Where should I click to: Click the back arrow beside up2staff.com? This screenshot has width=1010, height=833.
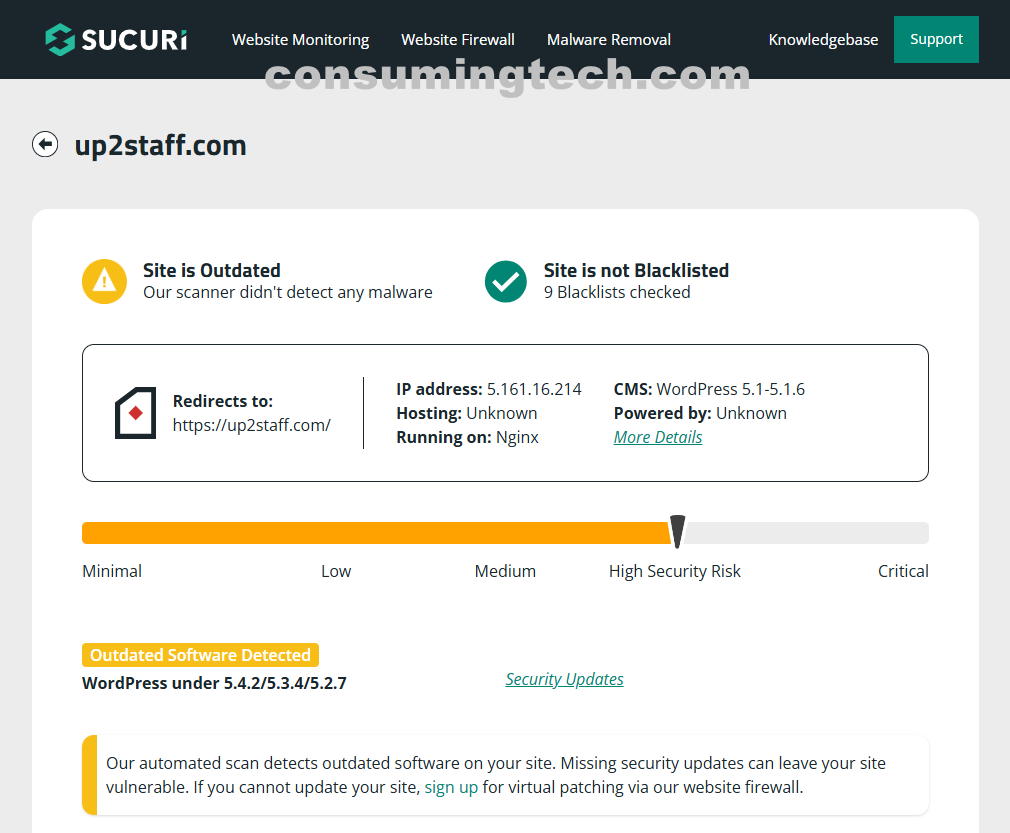[45, 145]
